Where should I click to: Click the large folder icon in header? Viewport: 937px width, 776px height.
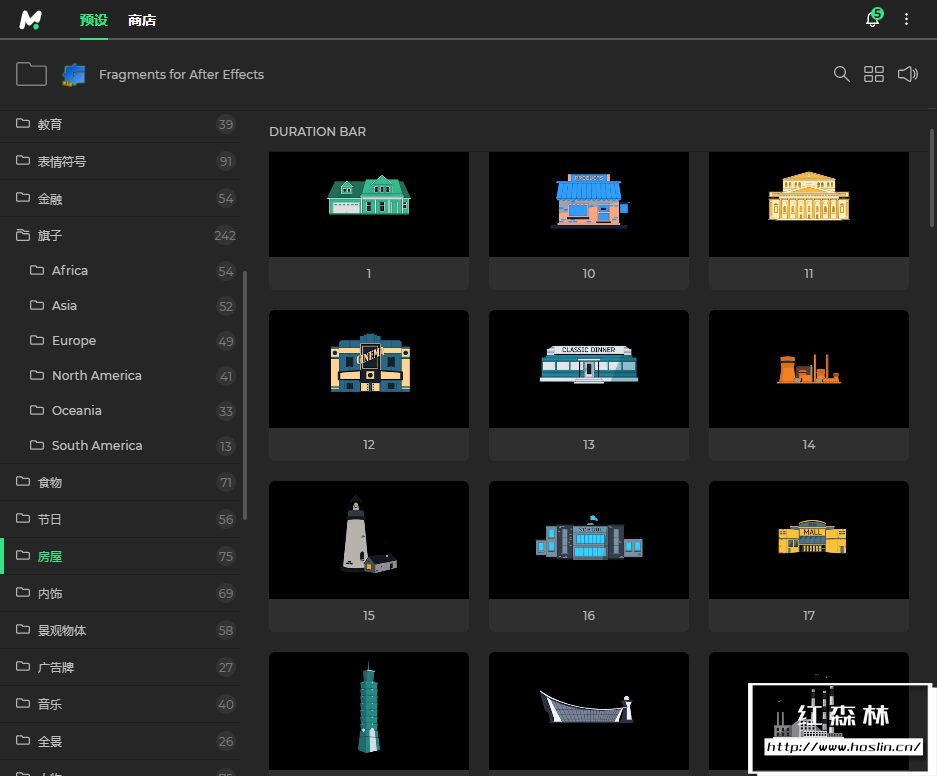coord(32,74)
